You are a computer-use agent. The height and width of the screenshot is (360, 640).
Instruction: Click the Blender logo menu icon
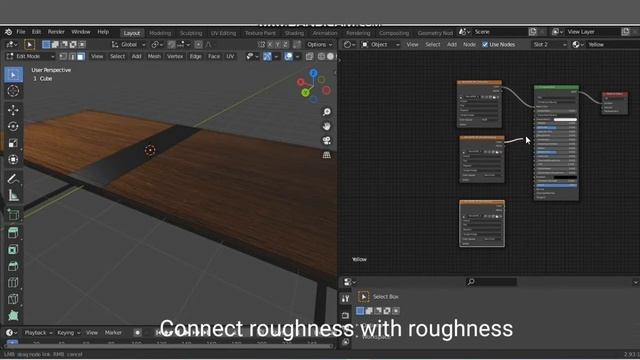pyautogui.click(x=8, y=32)
